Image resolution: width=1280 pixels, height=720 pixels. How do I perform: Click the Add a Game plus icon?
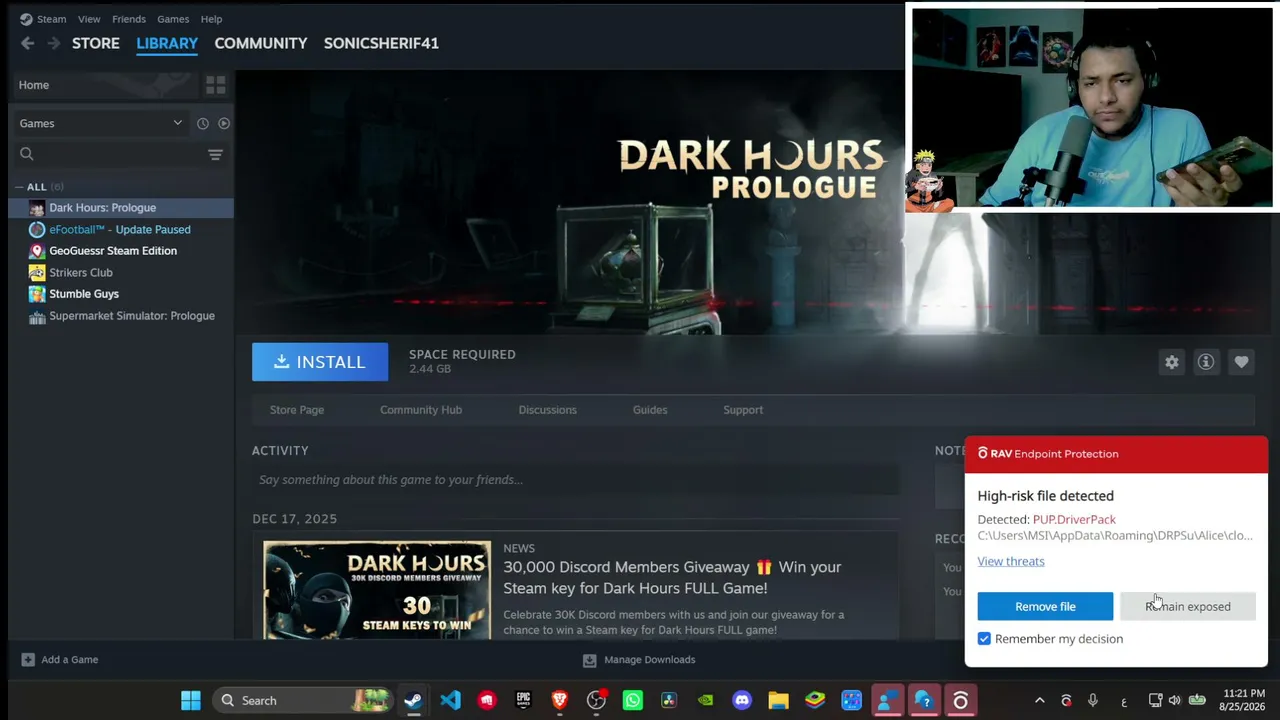coord(28,660)
